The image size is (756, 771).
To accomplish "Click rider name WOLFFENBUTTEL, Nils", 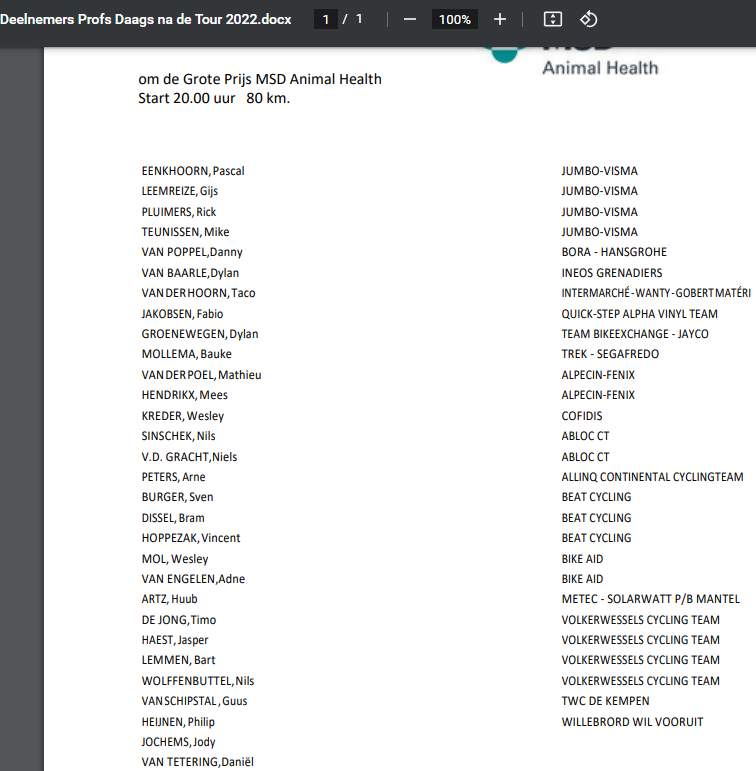I will [198, 681].
